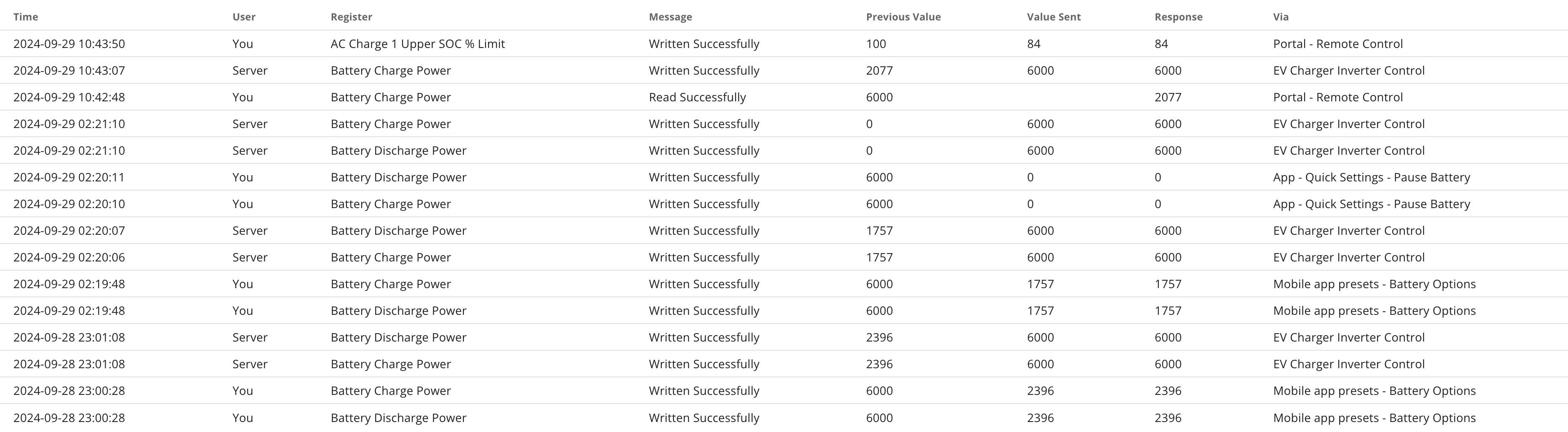1568x432 pixels.
Task: Click the Time column header
Action: (25, 17)
